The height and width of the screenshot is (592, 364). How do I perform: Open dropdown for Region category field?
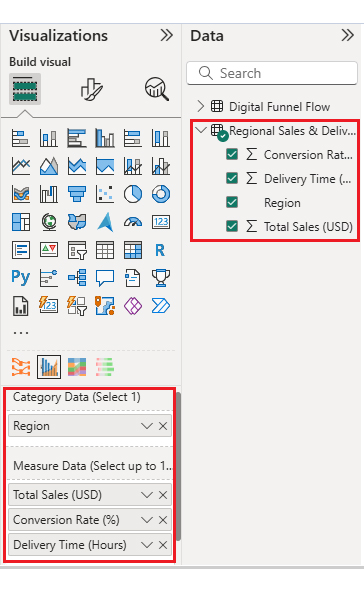pyautogui.click(x=147, y=426)
